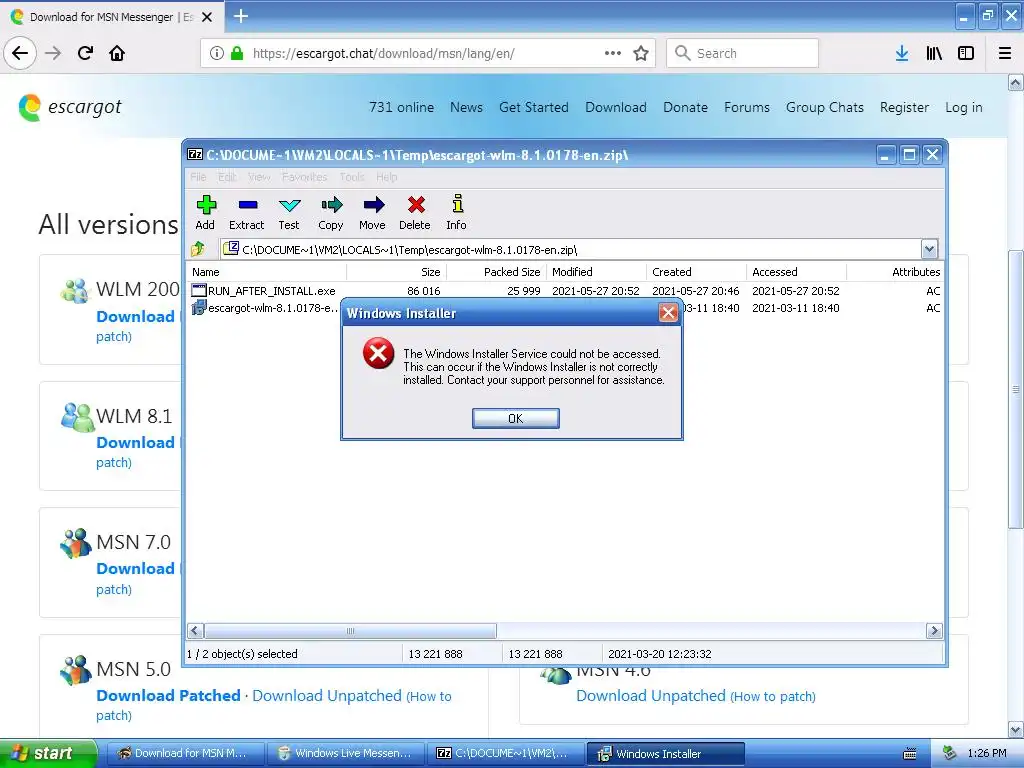1024x768 pixels.
Task: Open Firefox downloads panel
Action: 902,53
